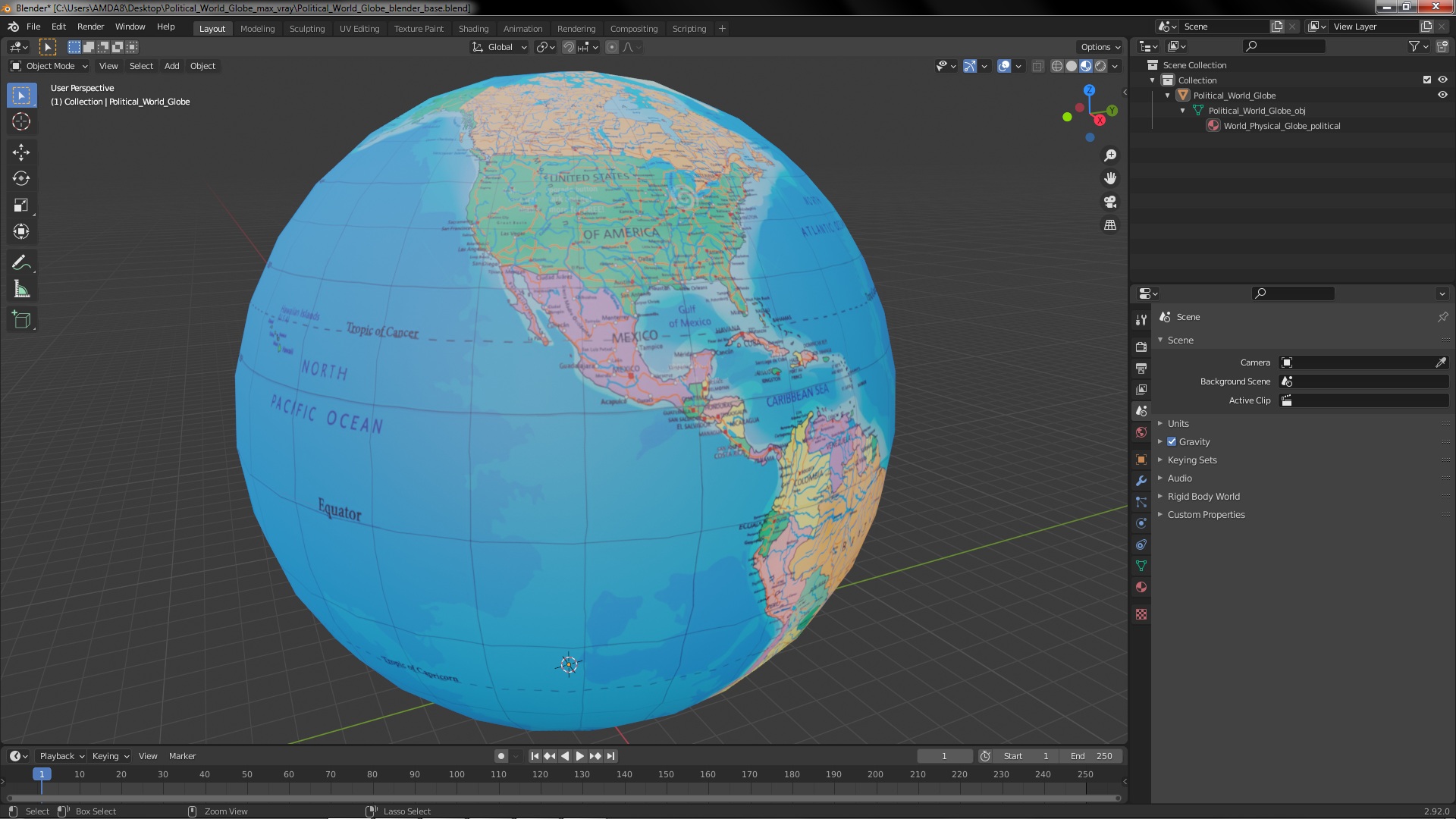Activate the Annotate pencil tool
Screen dimensions: 1456x819
click(x=21, y=263)
